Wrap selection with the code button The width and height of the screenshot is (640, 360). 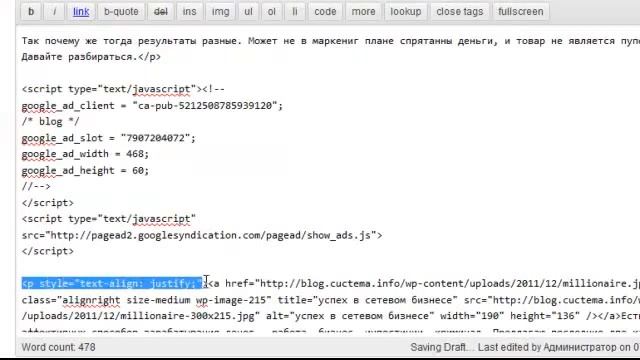click(x=325, y=11)
